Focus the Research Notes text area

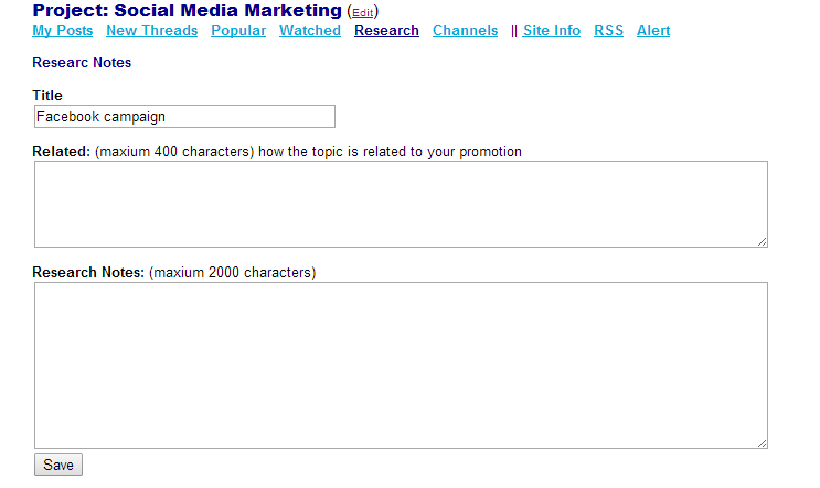point(401,366)
